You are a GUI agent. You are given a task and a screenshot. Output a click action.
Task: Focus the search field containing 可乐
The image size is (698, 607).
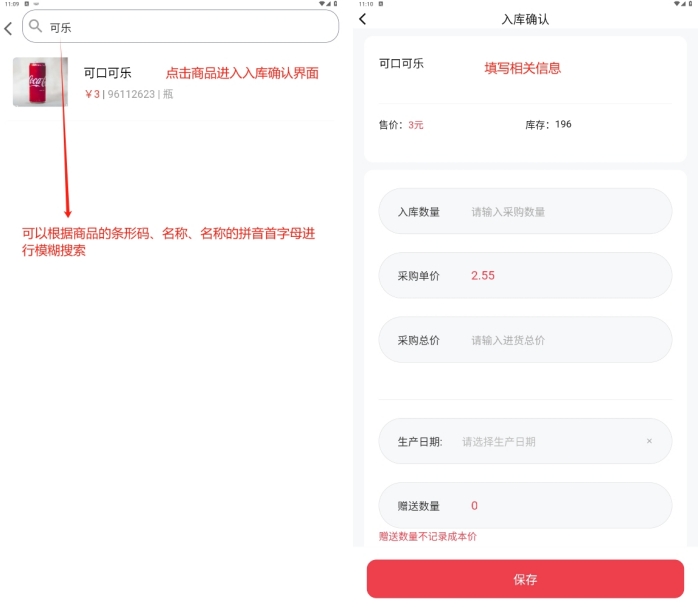(x=190, y=27)
